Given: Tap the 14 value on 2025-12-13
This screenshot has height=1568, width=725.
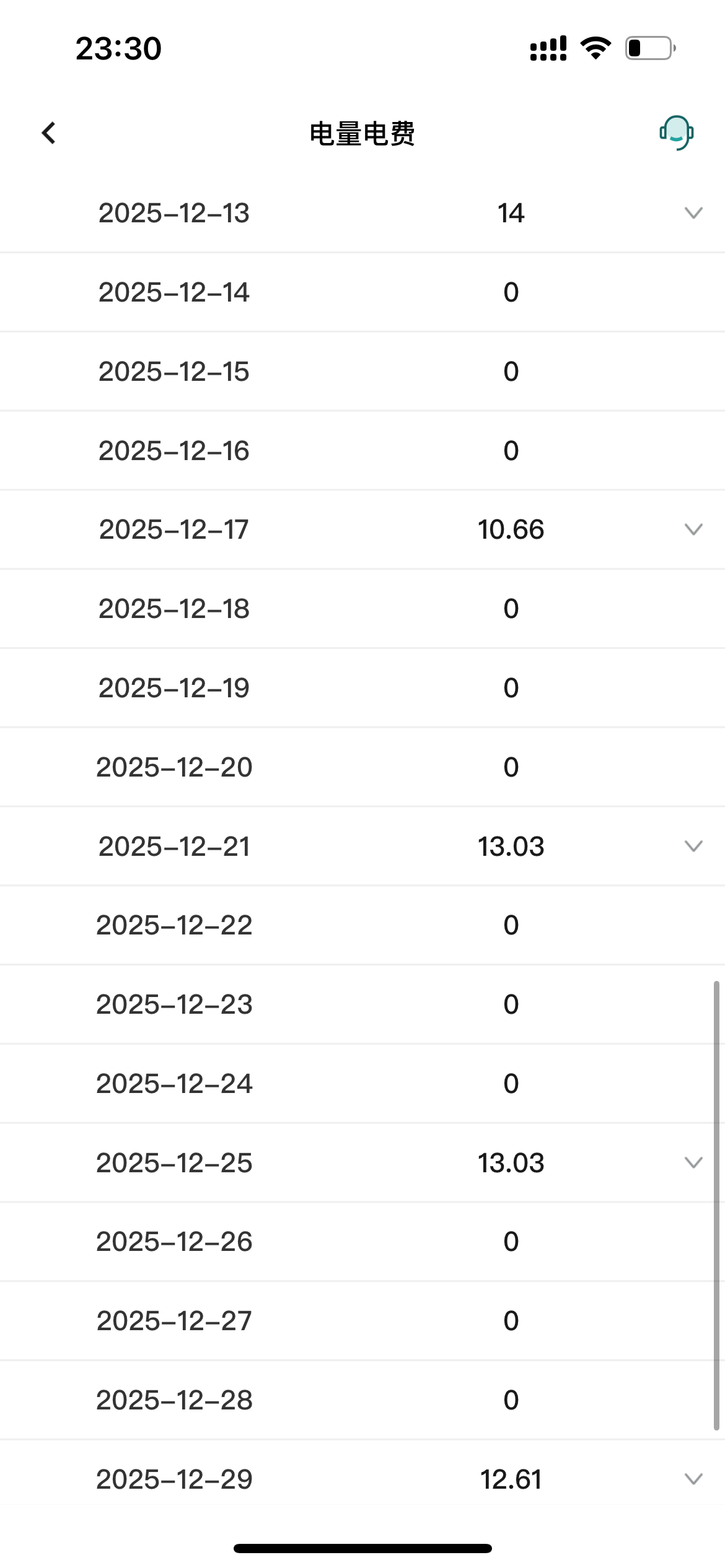Looking at the screenshot, I should click(x=511, y=213).
